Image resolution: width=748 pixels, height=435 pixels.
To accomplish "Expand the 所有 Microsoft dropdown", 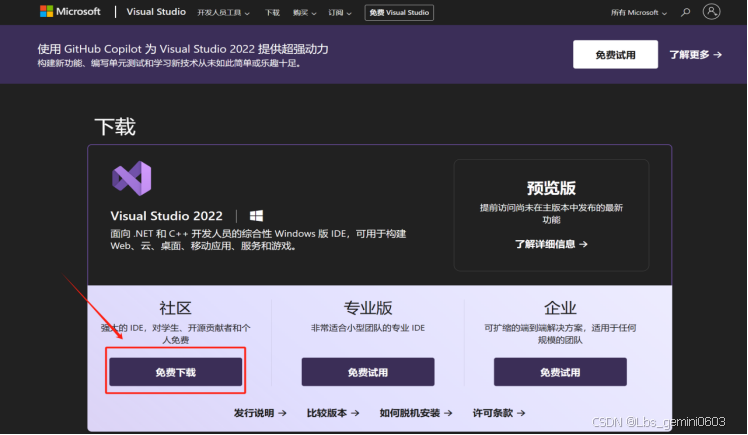I will [639, 13].
